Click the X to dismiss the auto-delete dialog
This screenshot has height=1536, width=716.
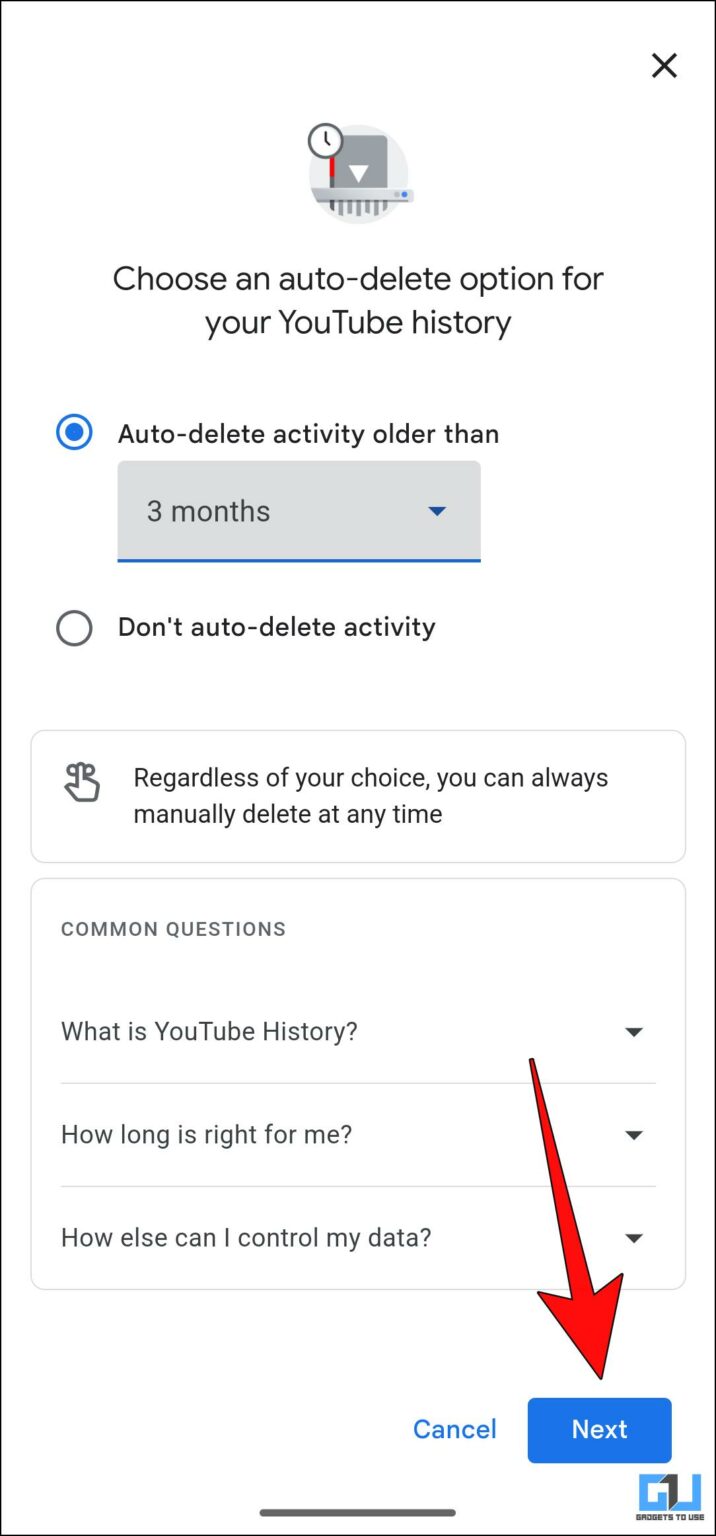click(664, 65)
